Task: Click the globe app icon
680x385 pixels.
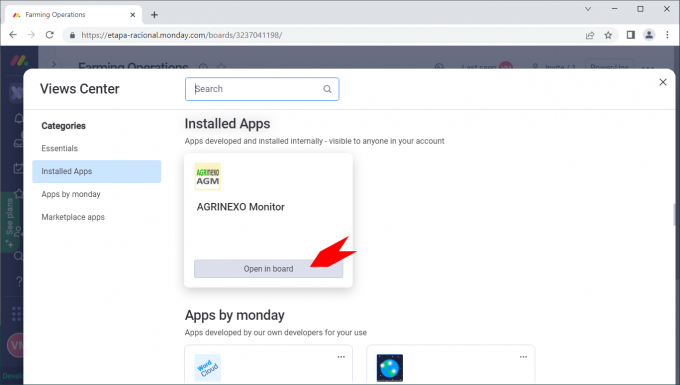Action: pos(390,368)
